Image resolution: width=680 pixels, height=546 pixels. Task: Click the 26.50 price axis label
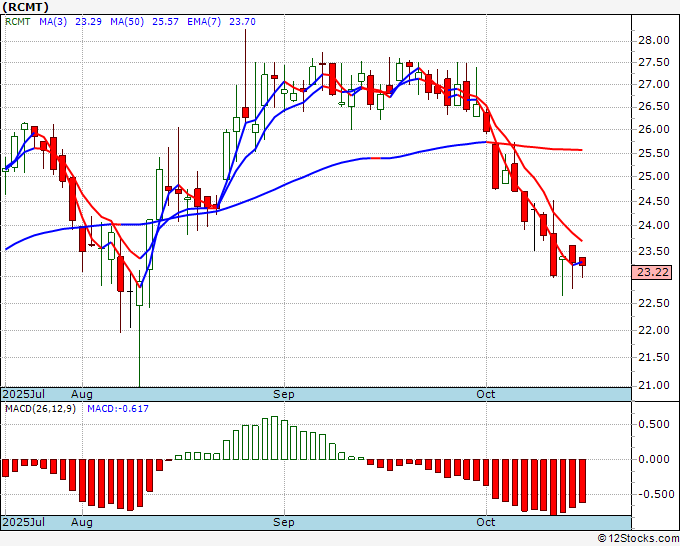[x=654, y=107]
